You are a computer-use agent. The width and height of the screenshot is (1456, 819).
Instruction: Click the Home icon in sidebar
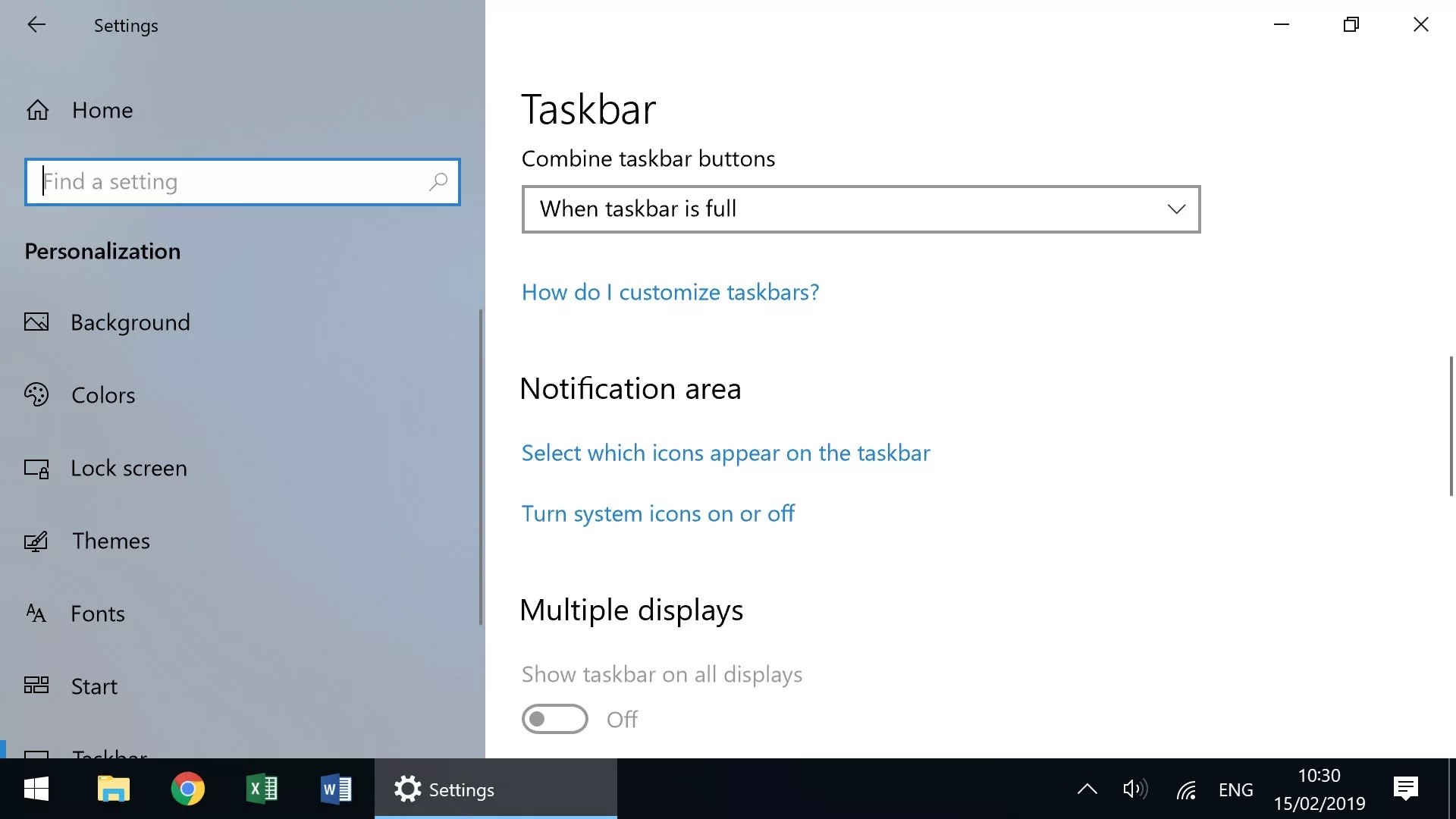tap(37, 111)
